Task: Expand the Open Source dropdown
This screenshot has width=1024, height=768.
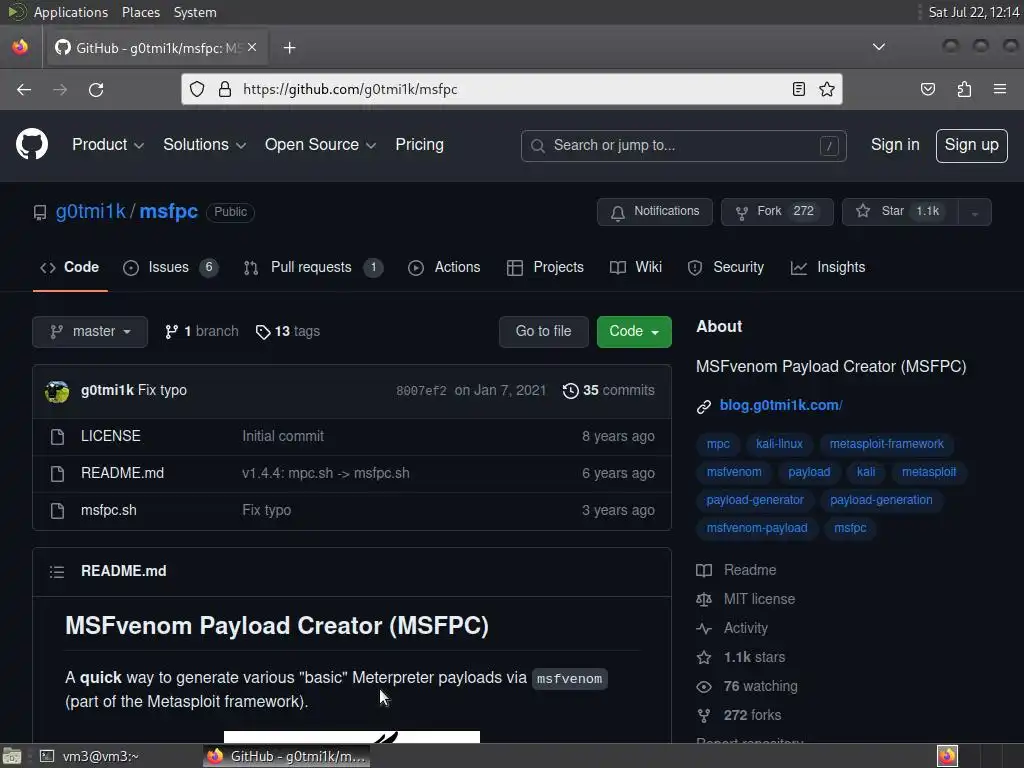Action: tap(320, 145)
